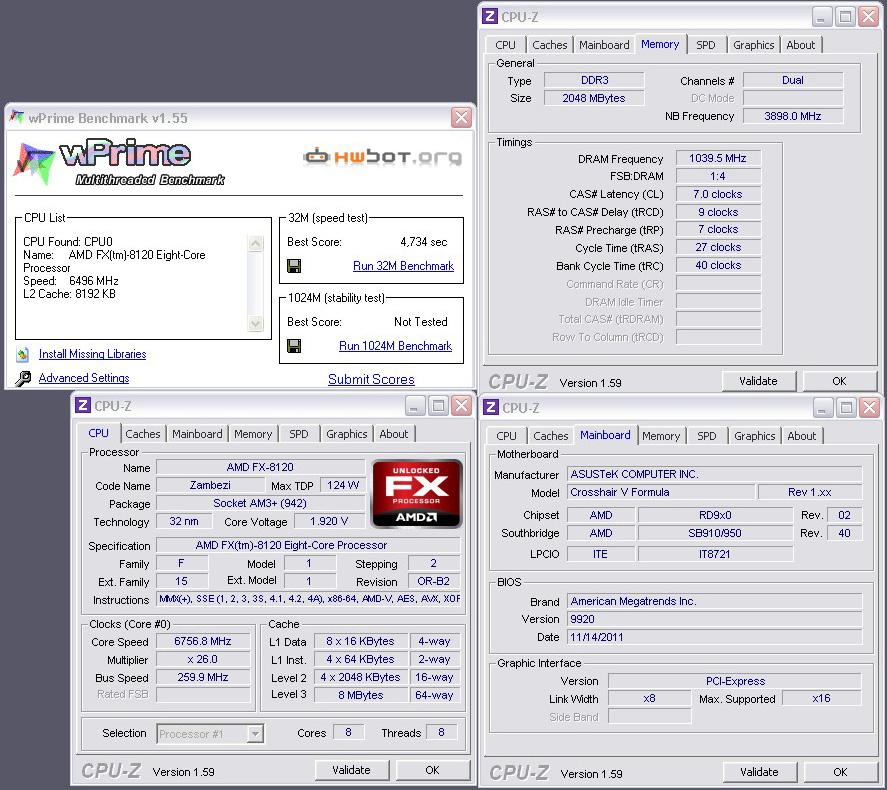Click the Link Width x8 value
This screenshot has width=887, height=790.
649,698
